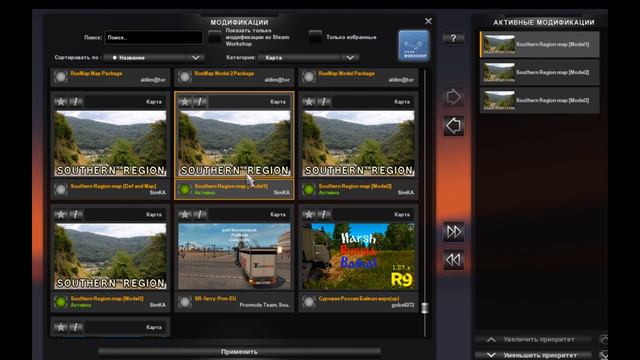Image resolution: width=640 pixels, height=360 pixels.
Task: Show details via info icon on SR-ferry-Prm-EU
Action: tap(200, 214)
